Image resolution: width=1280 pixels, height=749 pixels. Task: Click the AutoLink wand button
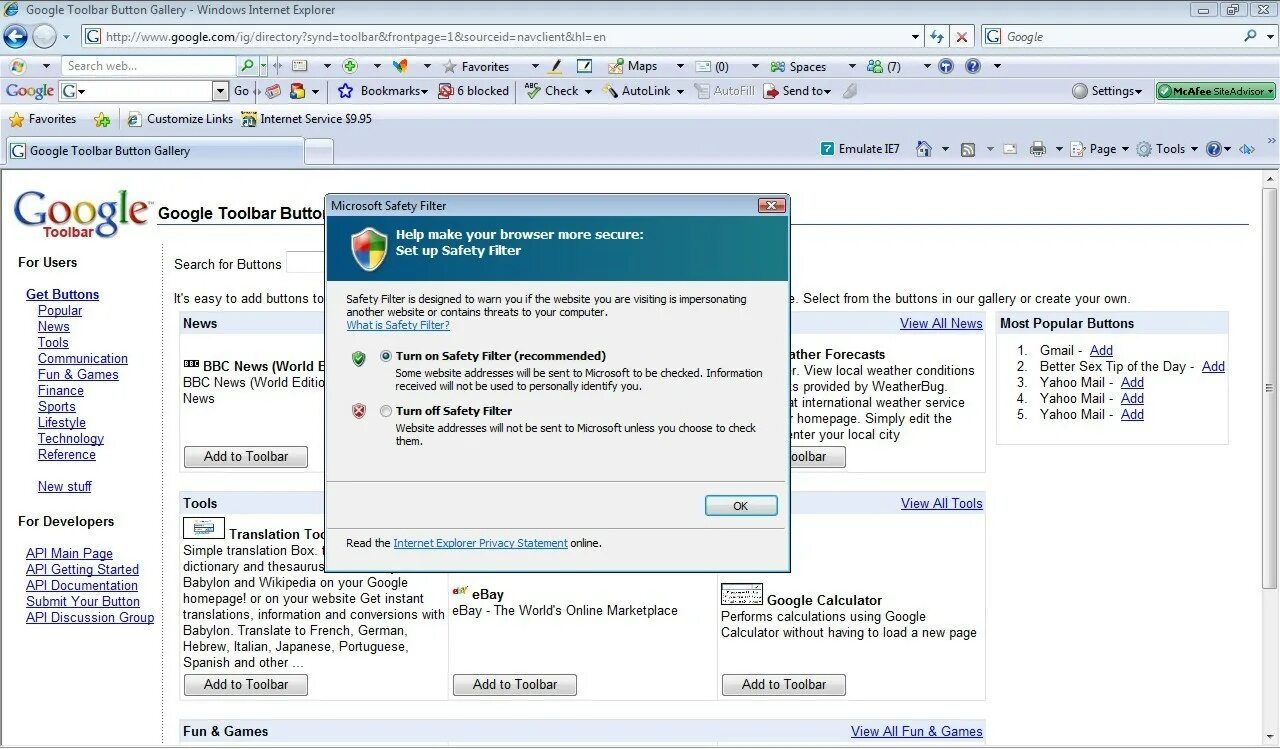coord(636,91)
